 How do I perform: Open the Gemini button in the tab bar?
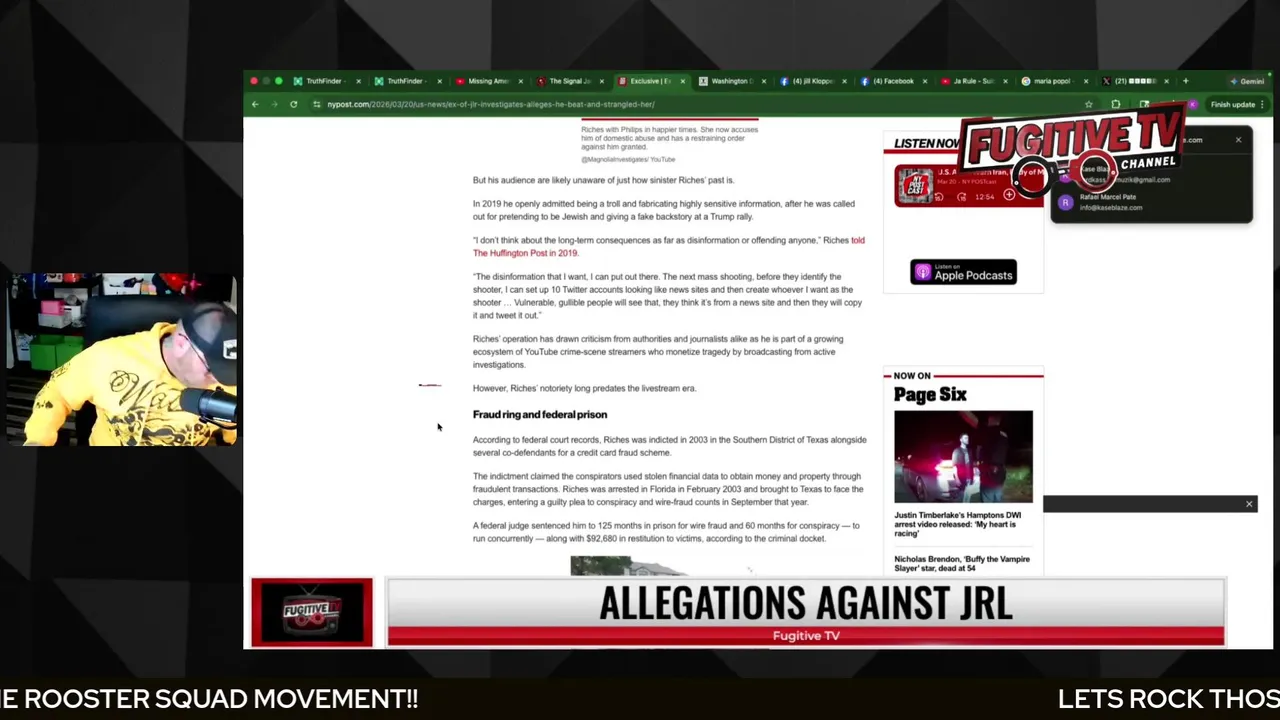click(1247, 81)
